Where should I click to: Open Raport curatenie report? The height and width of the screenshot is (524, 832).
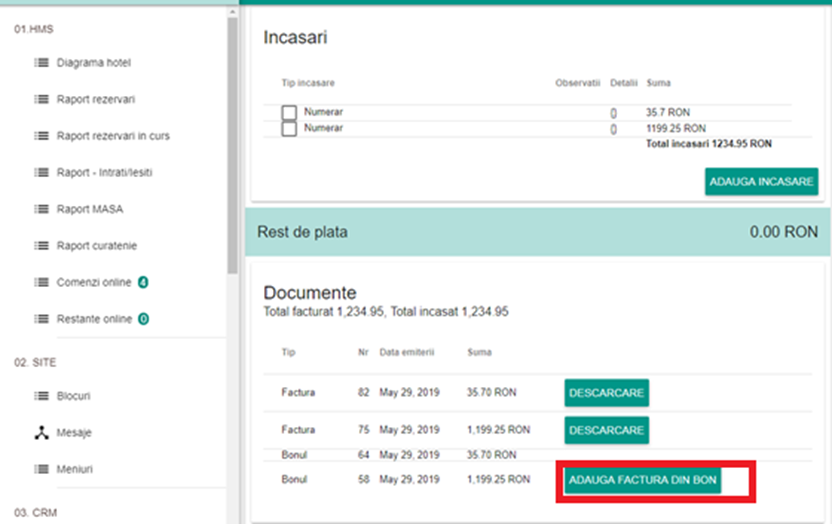(x=97, y=246)
